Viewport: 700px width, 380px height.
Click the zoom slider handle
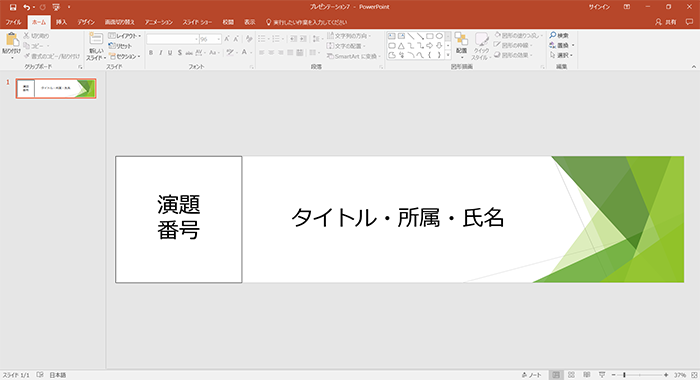tap(624, 375)
